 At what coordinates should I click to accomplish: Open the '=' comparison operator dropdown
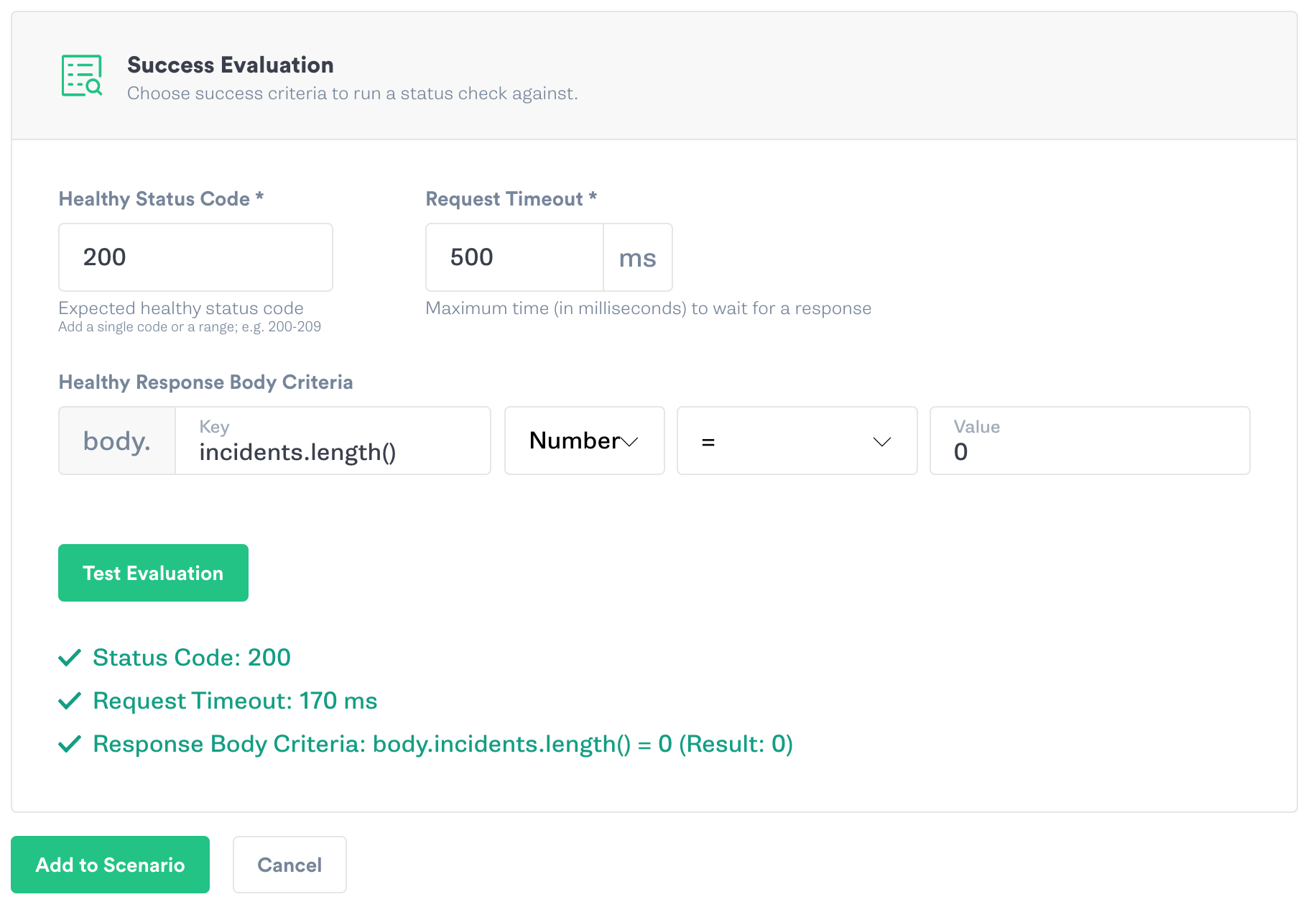pyautogui.click(x=796, y=441)
